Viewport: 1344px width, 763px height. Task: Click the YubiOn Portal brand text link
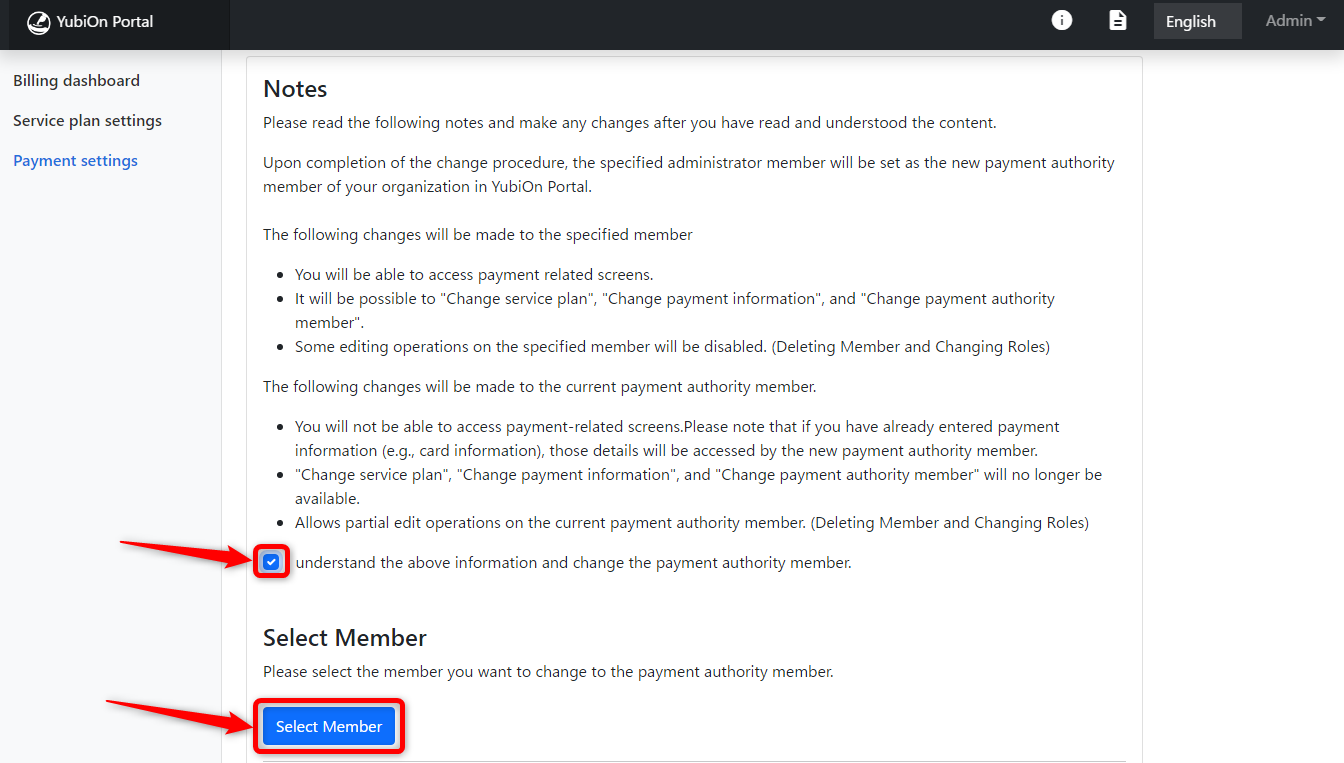[105, 21]
